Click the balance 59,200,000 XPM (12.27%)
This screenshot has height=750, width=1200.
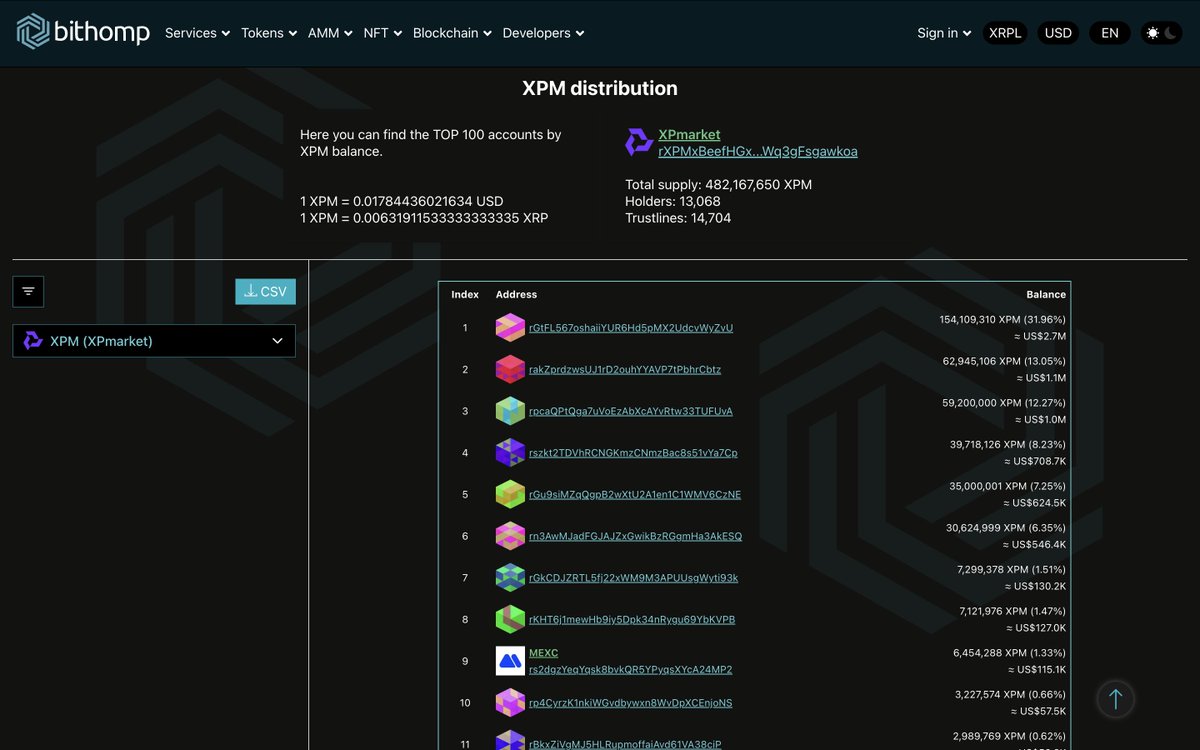point(1004,403)
